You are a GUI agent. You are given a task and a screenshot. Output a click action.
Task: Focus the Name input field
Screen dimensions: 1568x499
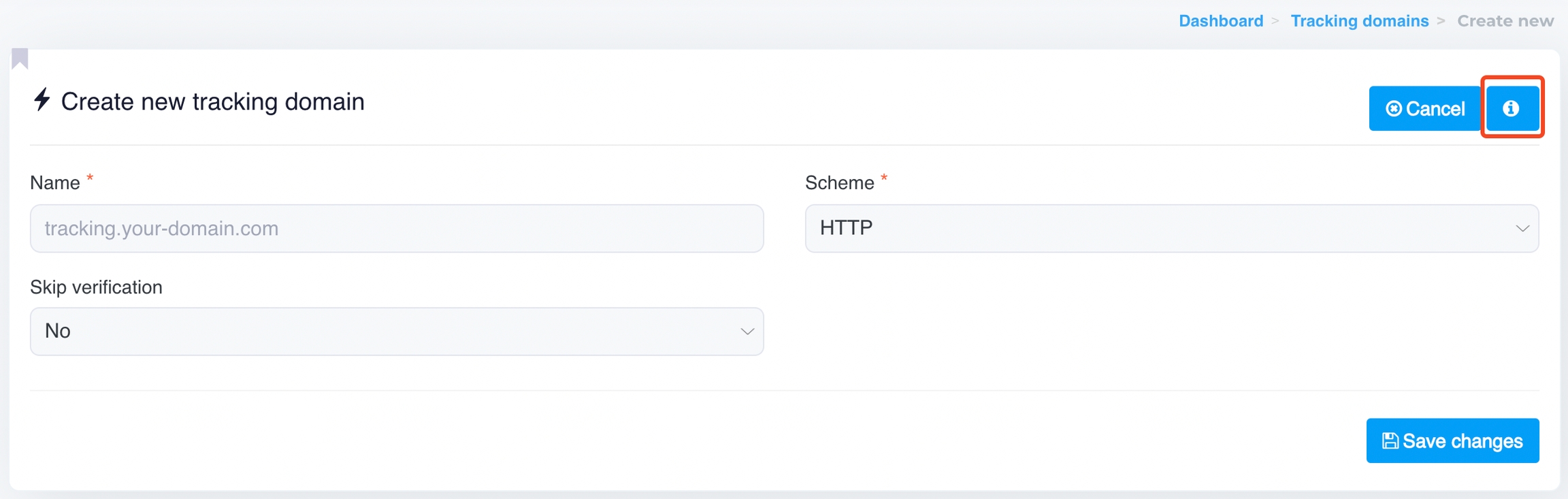[x=396, y=228]
